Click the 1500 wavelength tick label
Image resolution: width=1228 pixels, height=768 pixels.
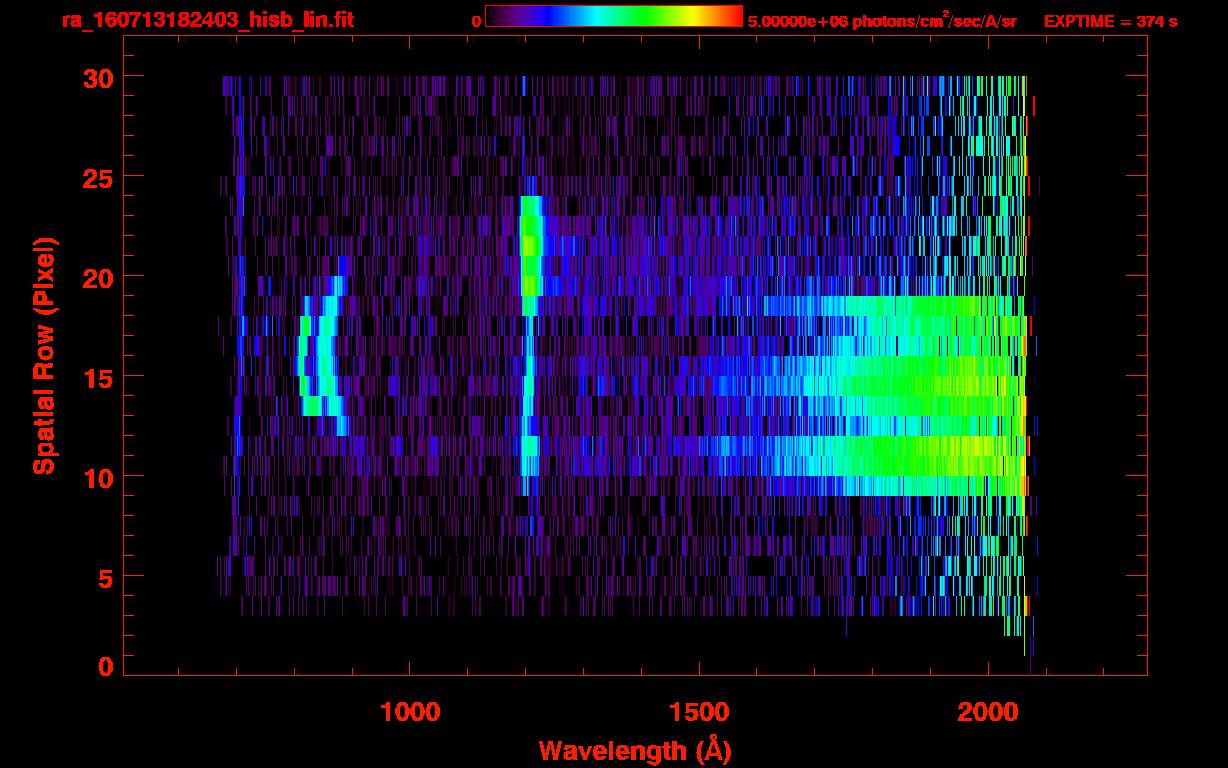coord(699,712)
